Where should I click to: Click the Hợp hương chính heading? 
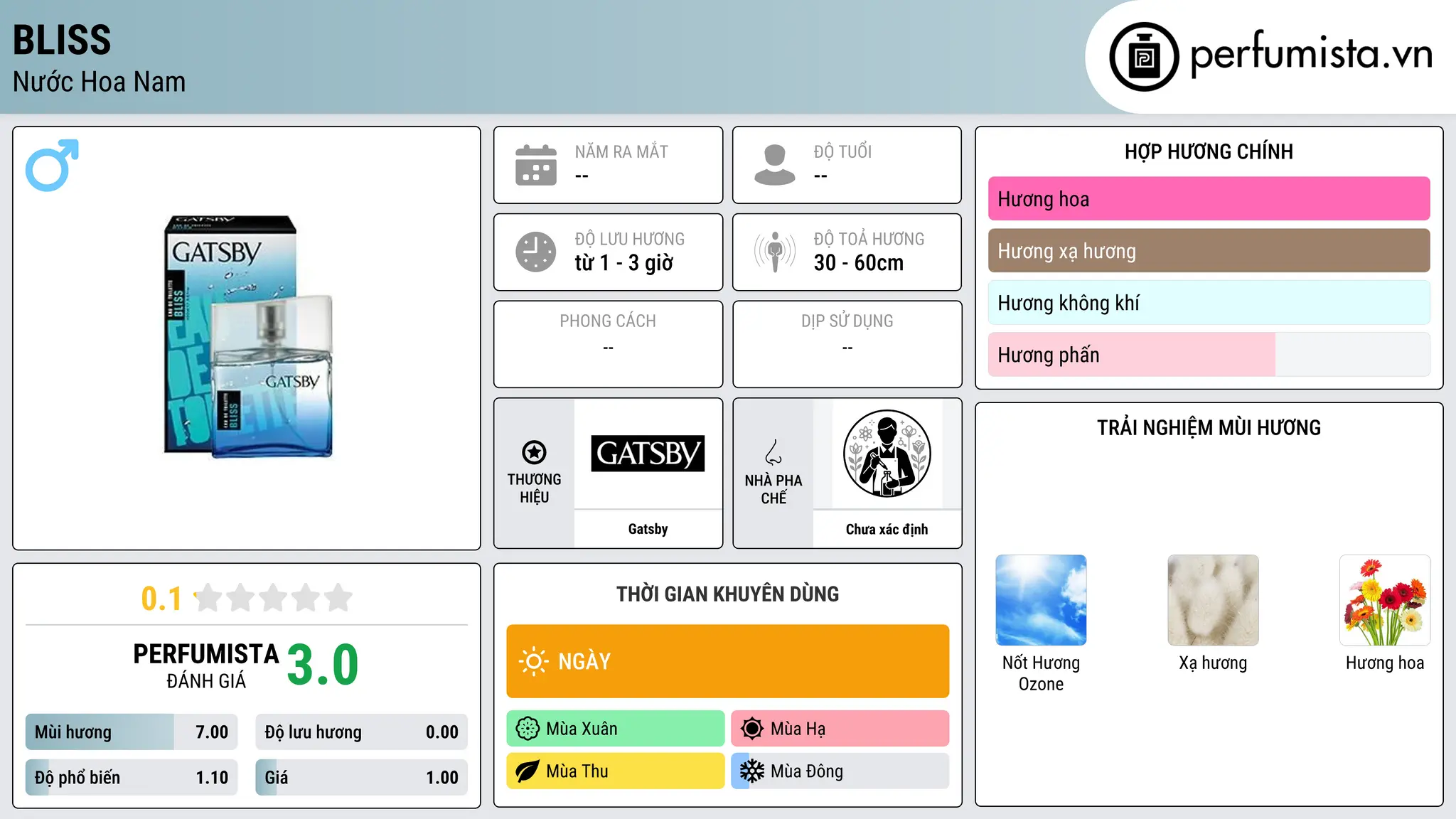1209,151
